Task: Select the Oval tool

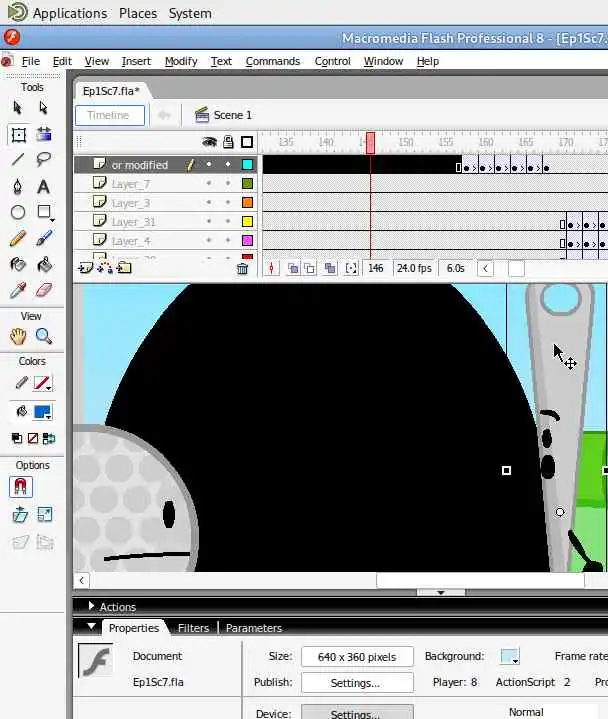Action: (18, 212)
